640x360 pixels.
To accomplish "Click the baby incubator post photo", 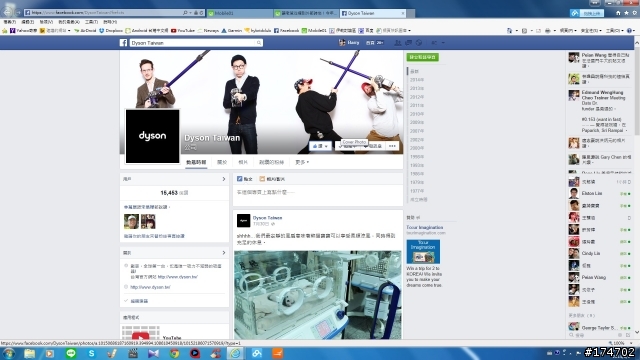I will click(318, 295).
